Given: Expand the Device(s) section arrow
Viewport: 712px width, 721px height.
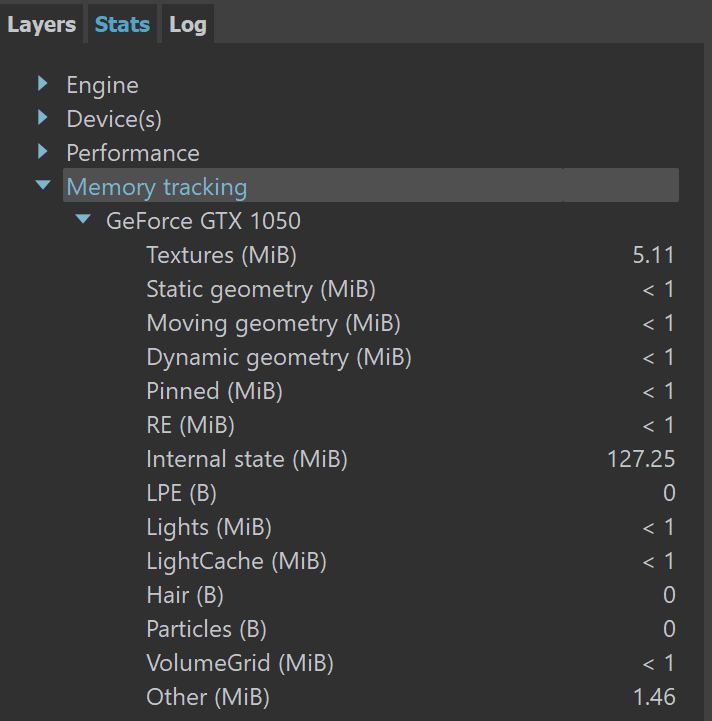Looking at the screenshot, I should coord(43,117).
